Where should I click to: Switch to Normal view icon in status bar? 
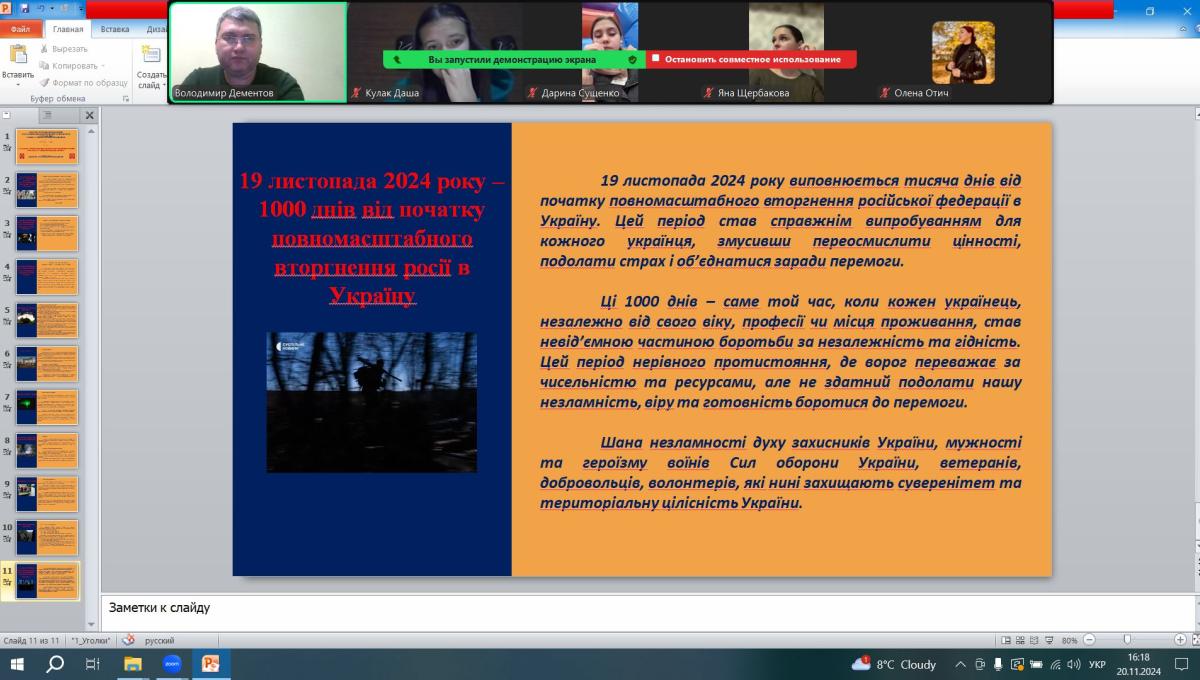point(1005,640)
